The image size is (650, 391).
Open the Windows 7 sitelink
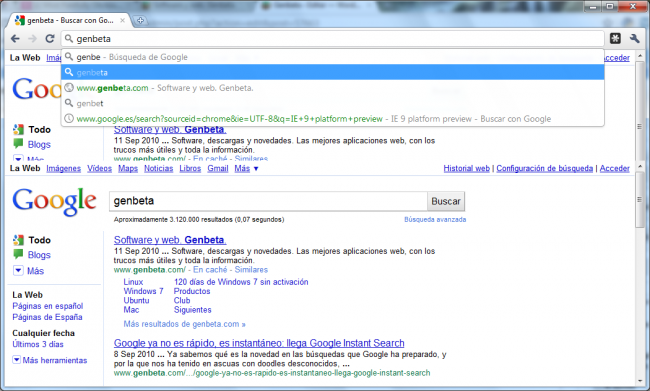[x=143, y=291]
